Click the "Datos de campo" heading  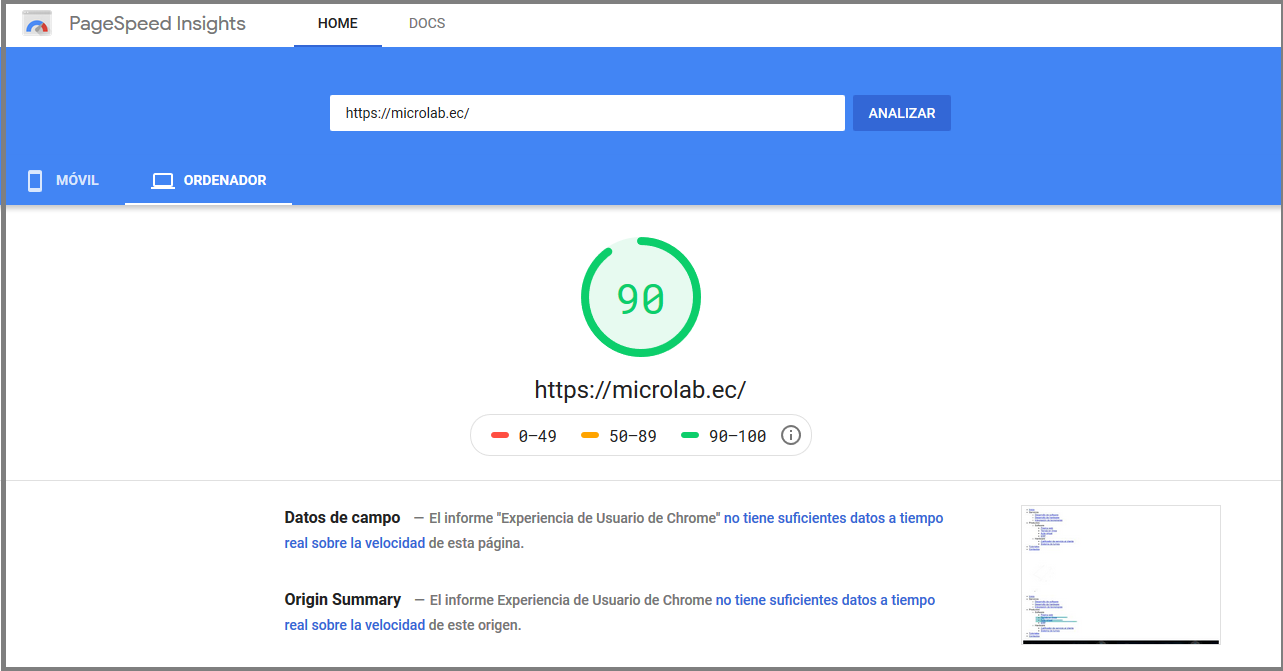coord(342,518)
